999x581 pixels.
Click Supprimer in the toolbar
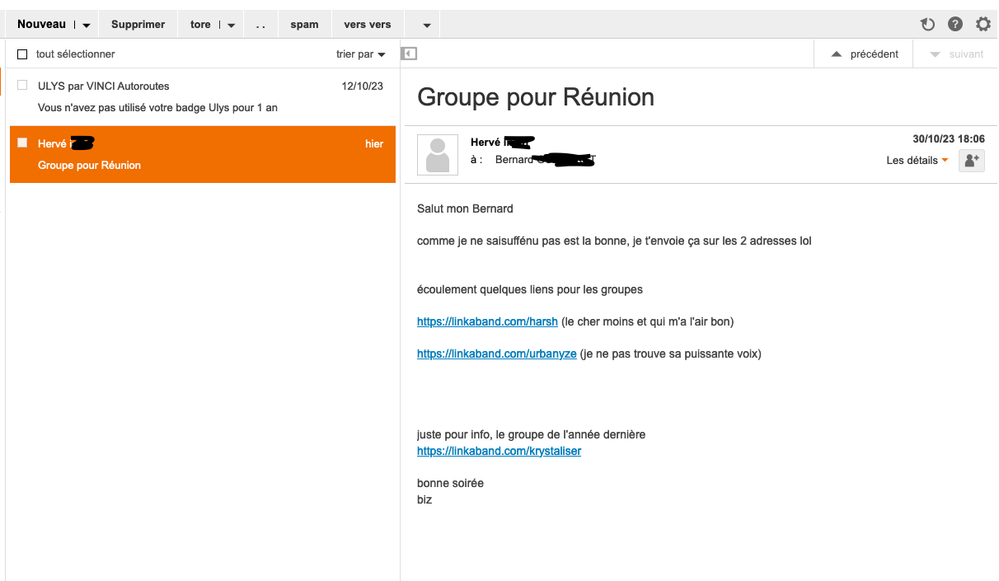pyautogui.click(x=138, y=24)
